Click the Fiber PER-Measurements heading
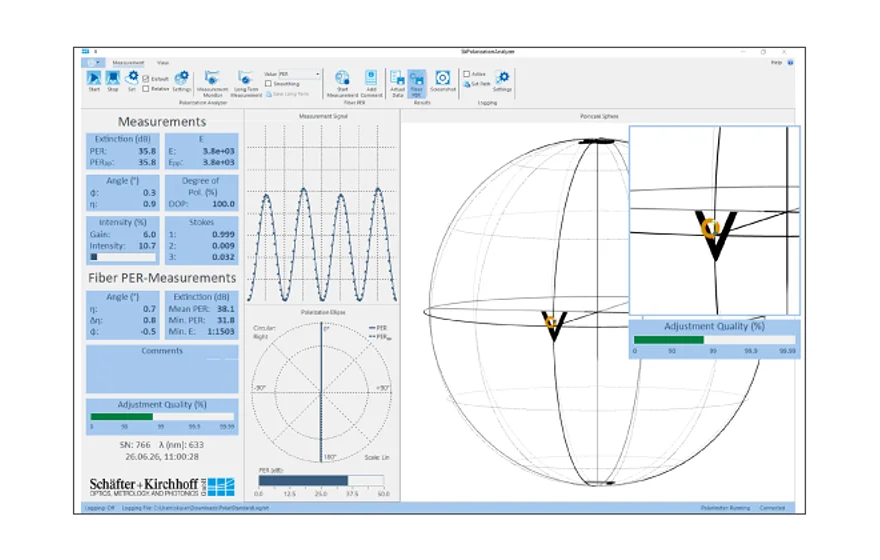The width and height of the screenshot is (880, 560). pos(162,278)
